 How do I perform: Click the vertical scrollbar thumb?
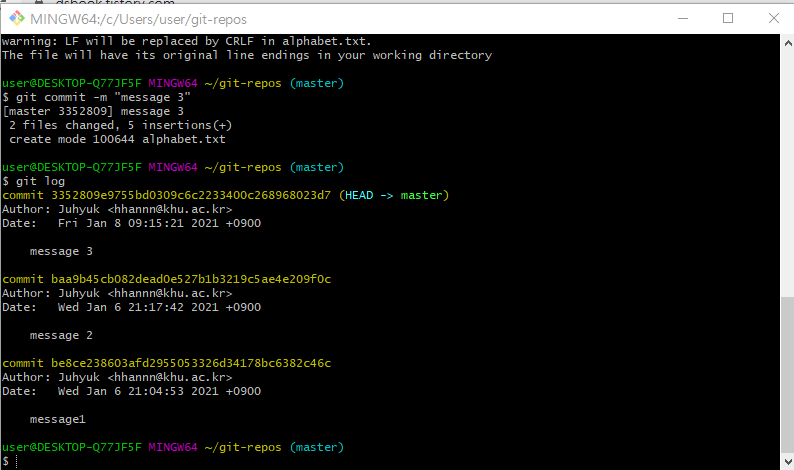coord(787,375)
